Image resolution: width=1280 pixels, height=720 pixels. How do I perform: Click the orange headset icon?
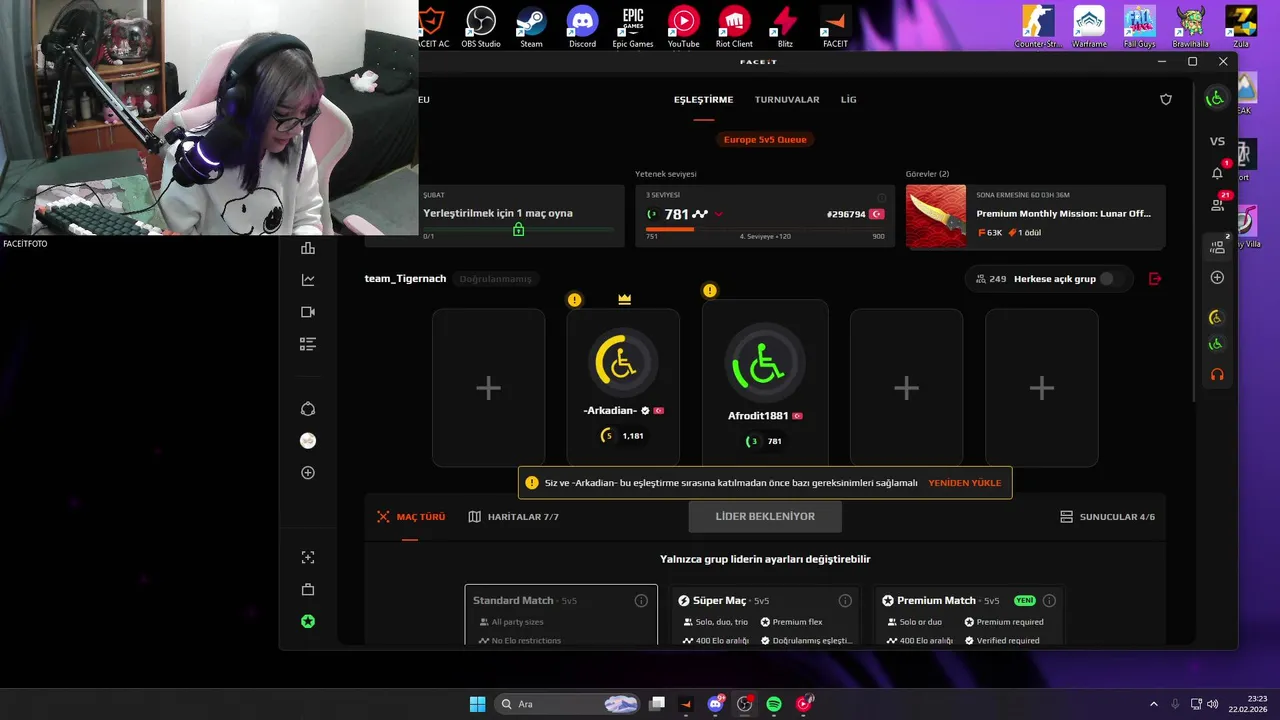click(1217, 375)
